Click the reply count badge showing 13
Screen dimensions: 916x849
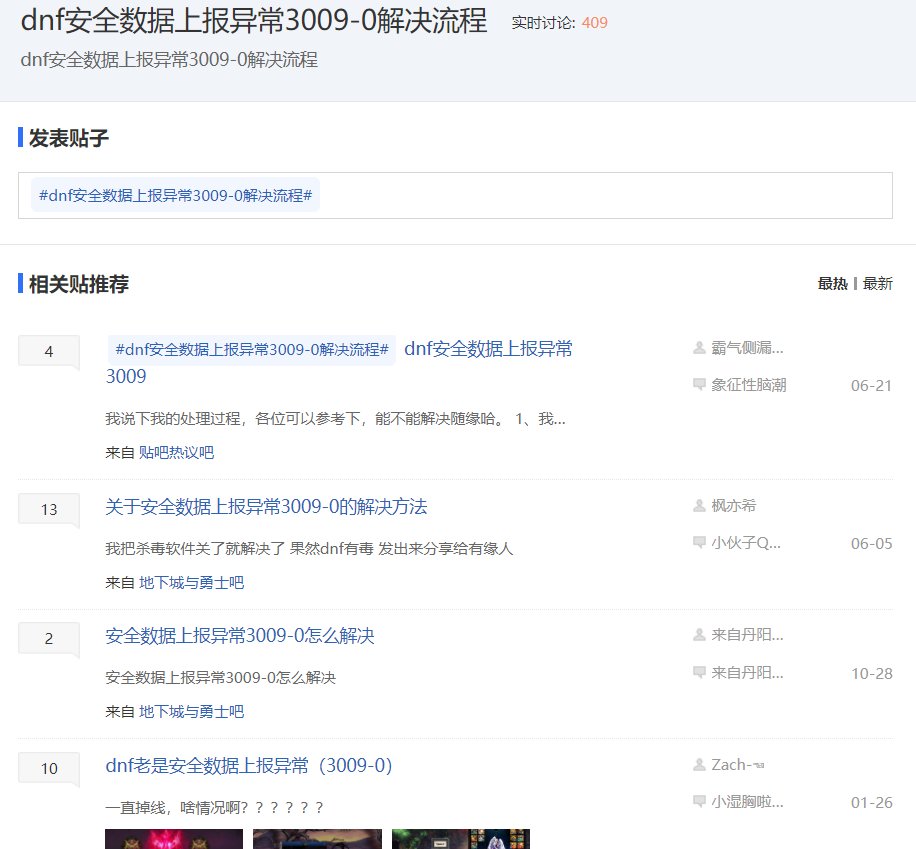click(49, 510)
